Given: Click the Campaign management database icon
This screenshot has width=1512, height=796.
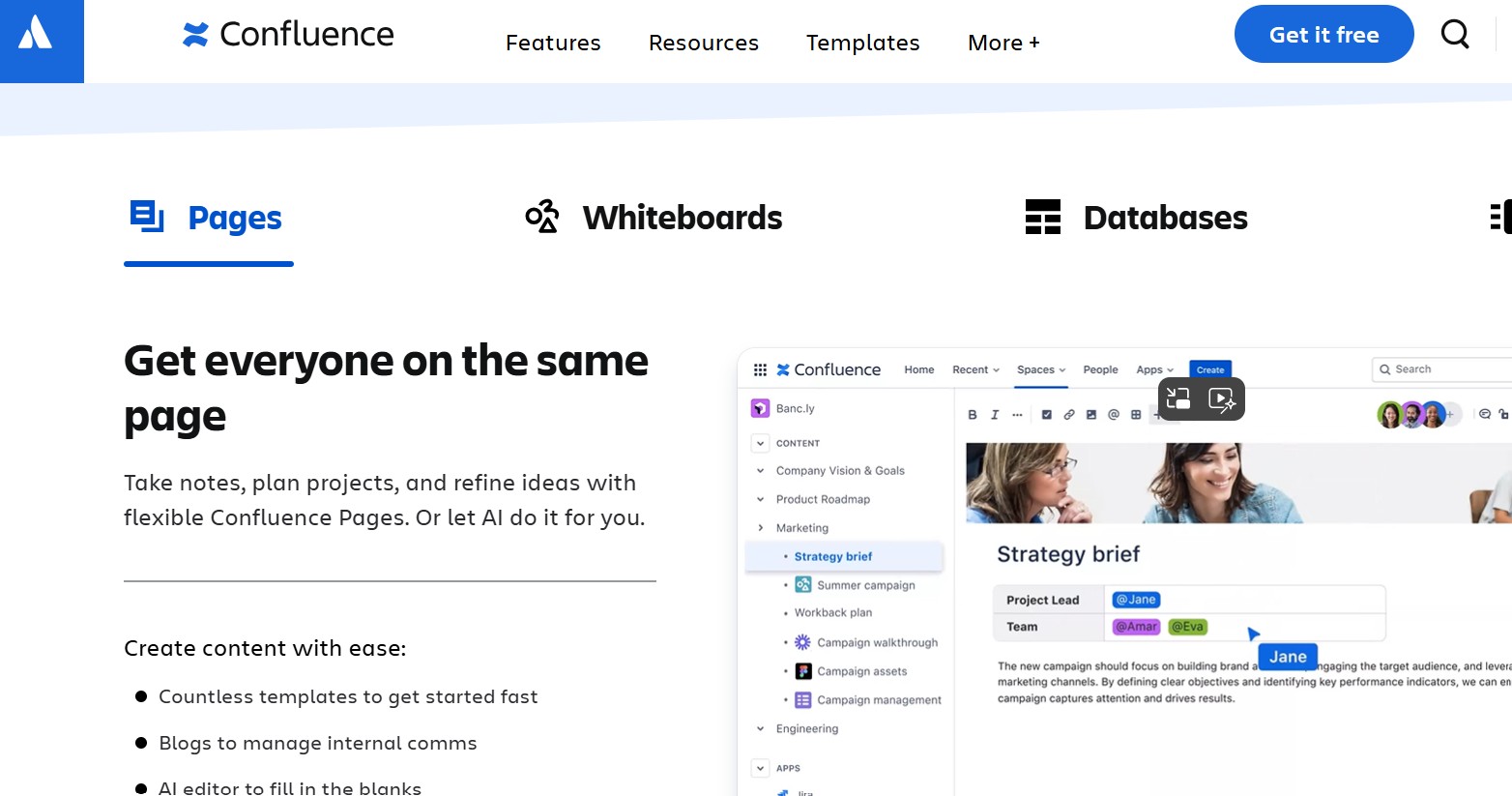Looking at the screenshot, I should coord(803,700).
